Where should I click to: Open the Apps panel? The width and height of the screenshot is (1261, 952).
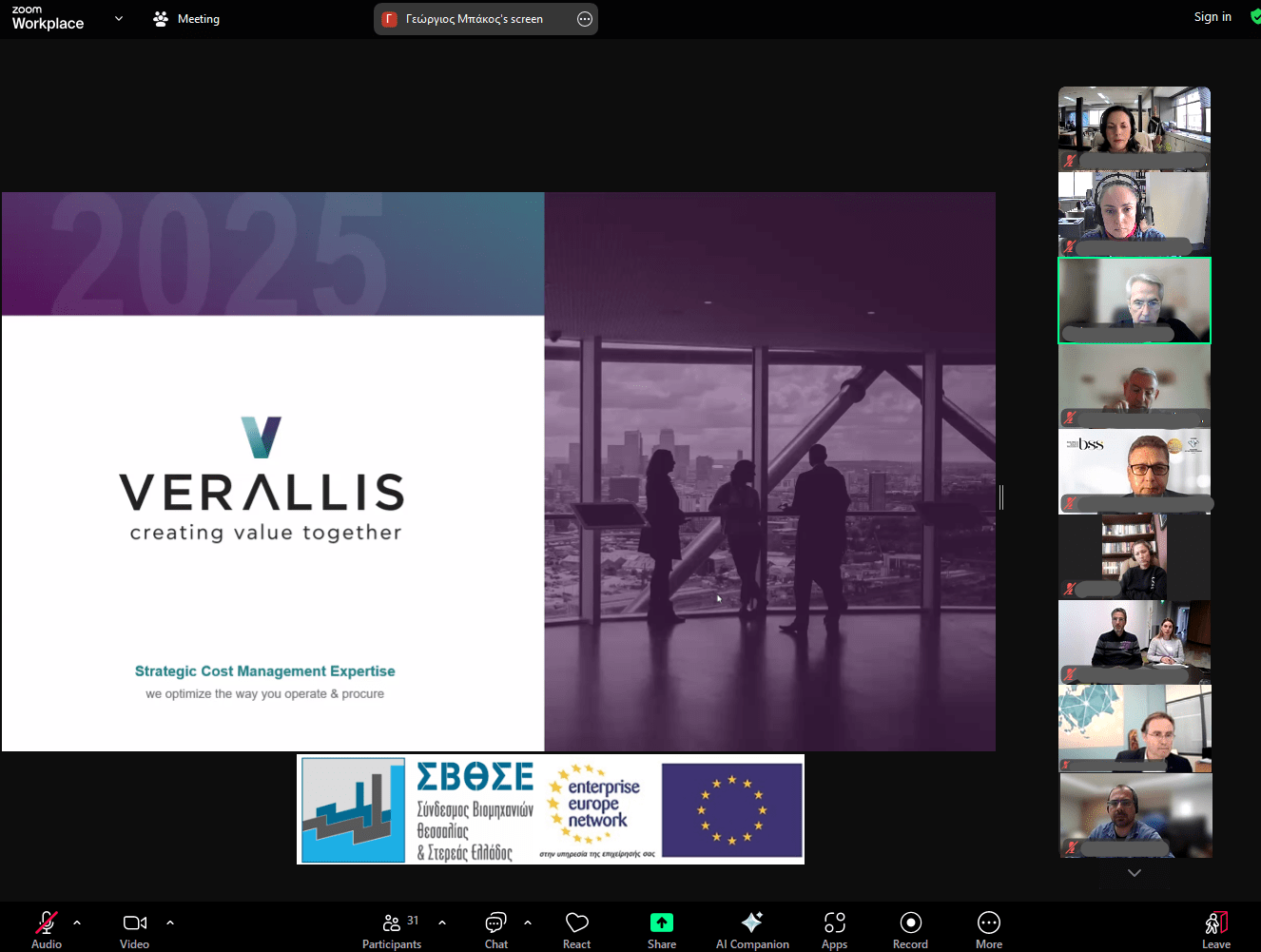point(834,929)
